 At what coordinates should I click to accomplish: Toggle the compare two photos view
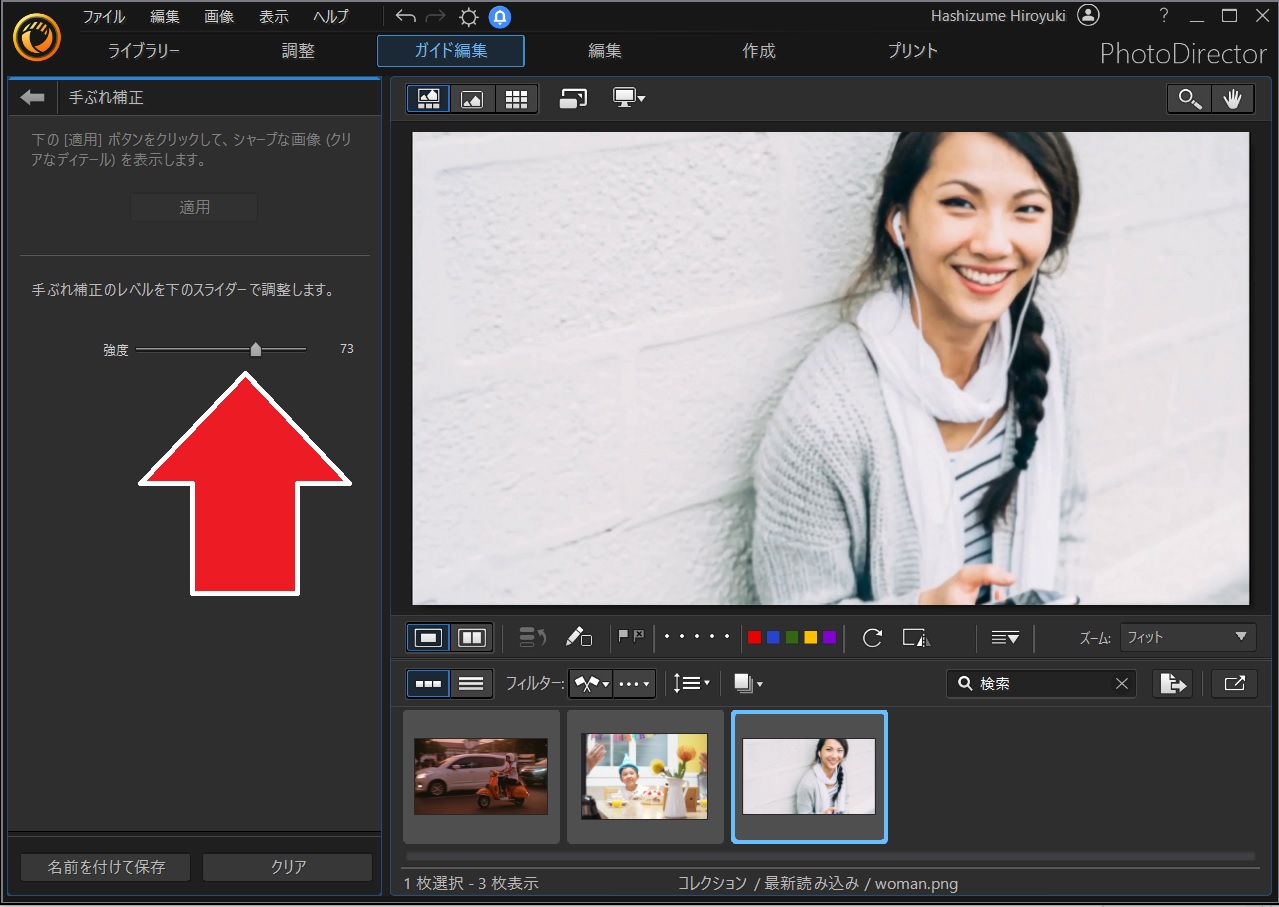pos(471,638)
